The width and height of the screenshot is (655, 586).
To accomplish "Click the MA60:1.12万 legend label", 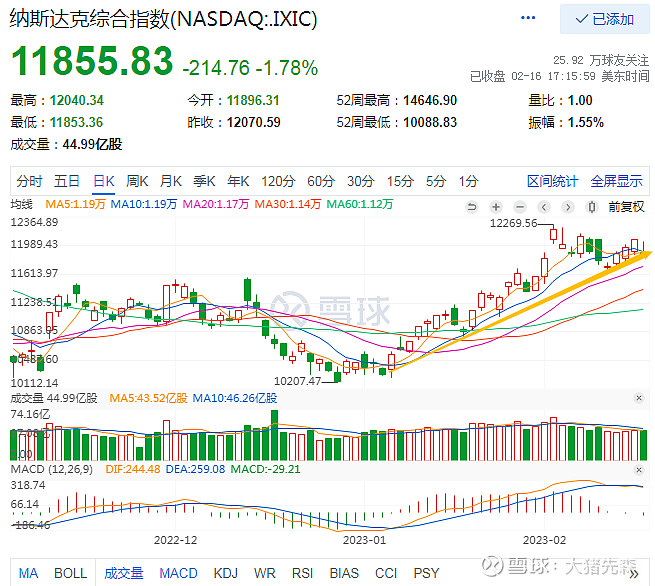I will [x=359, y=204].
